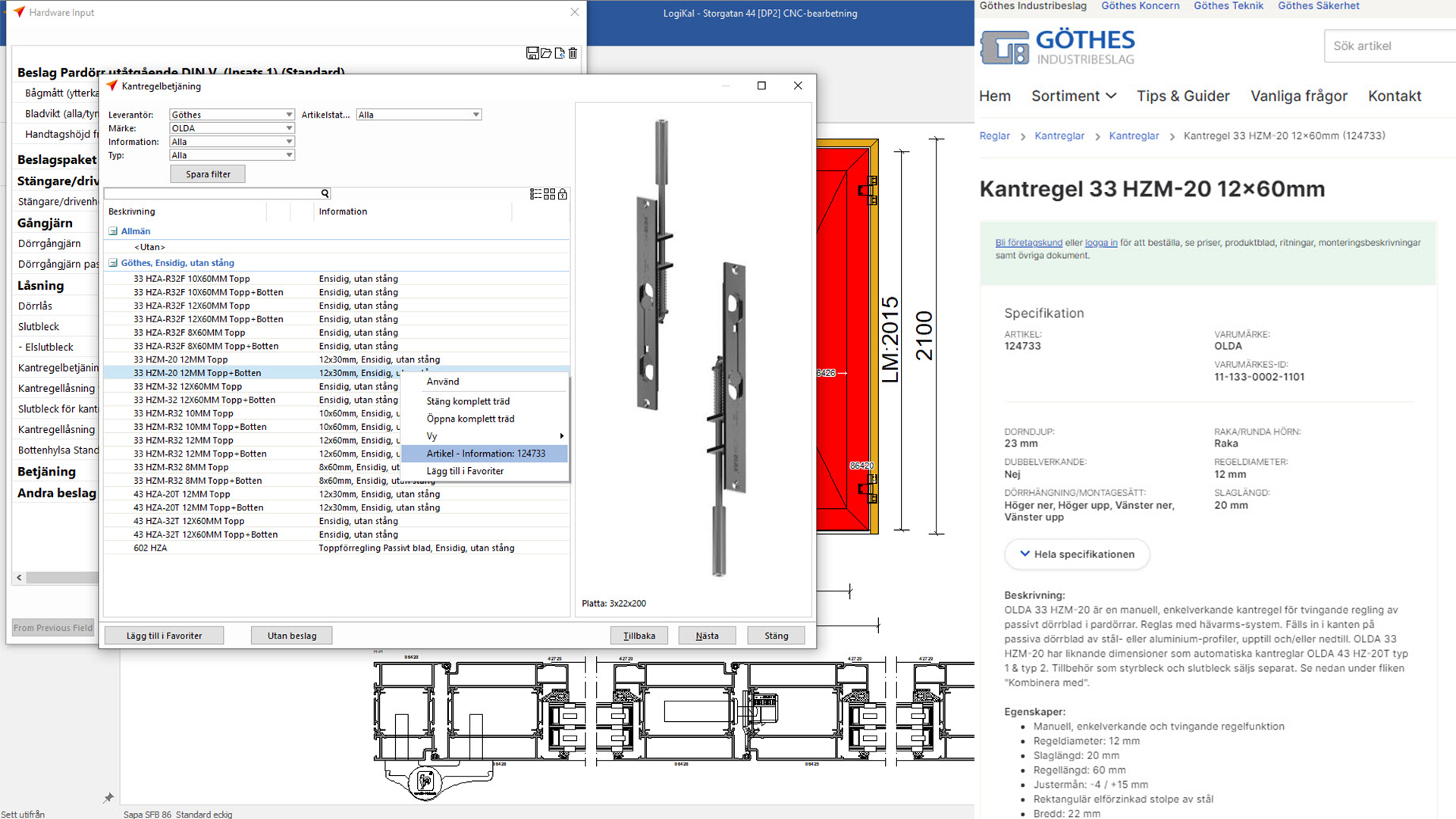This screenshot has width=1456, height=819.
Task: Select Dörrlås in the Hardware Input list
Action: tap(36, 306)
